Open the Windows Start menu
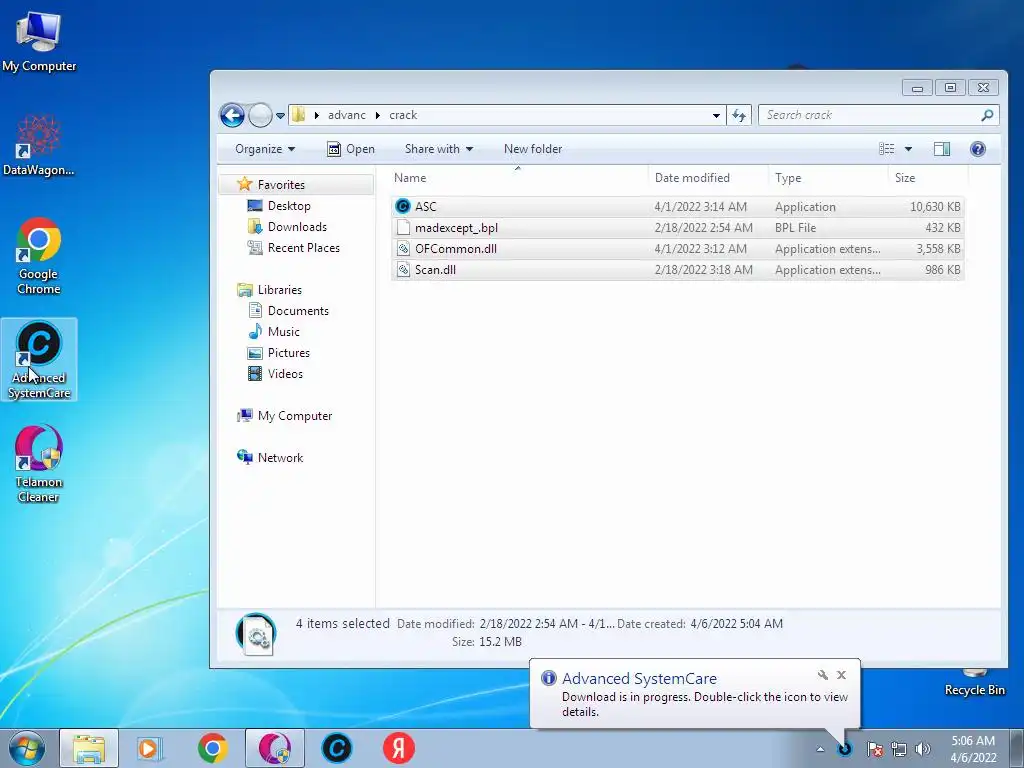The image size is (1024, 768). click(x=27, y=748)
